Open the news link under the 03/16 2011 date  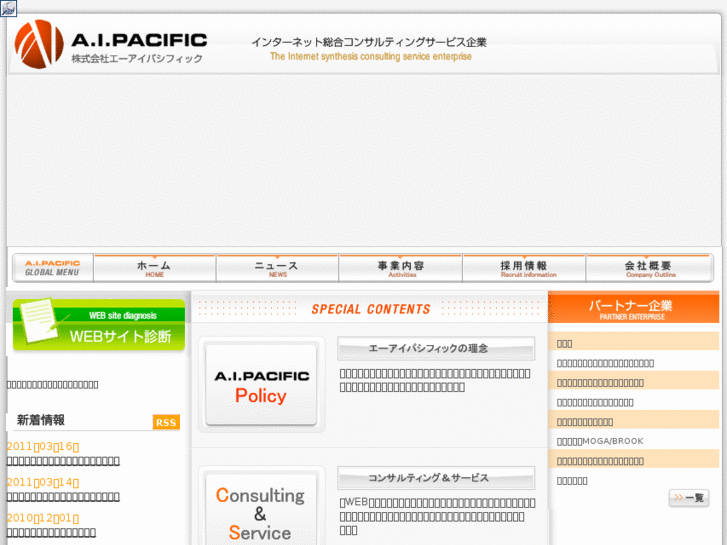(x=63, y=461)
